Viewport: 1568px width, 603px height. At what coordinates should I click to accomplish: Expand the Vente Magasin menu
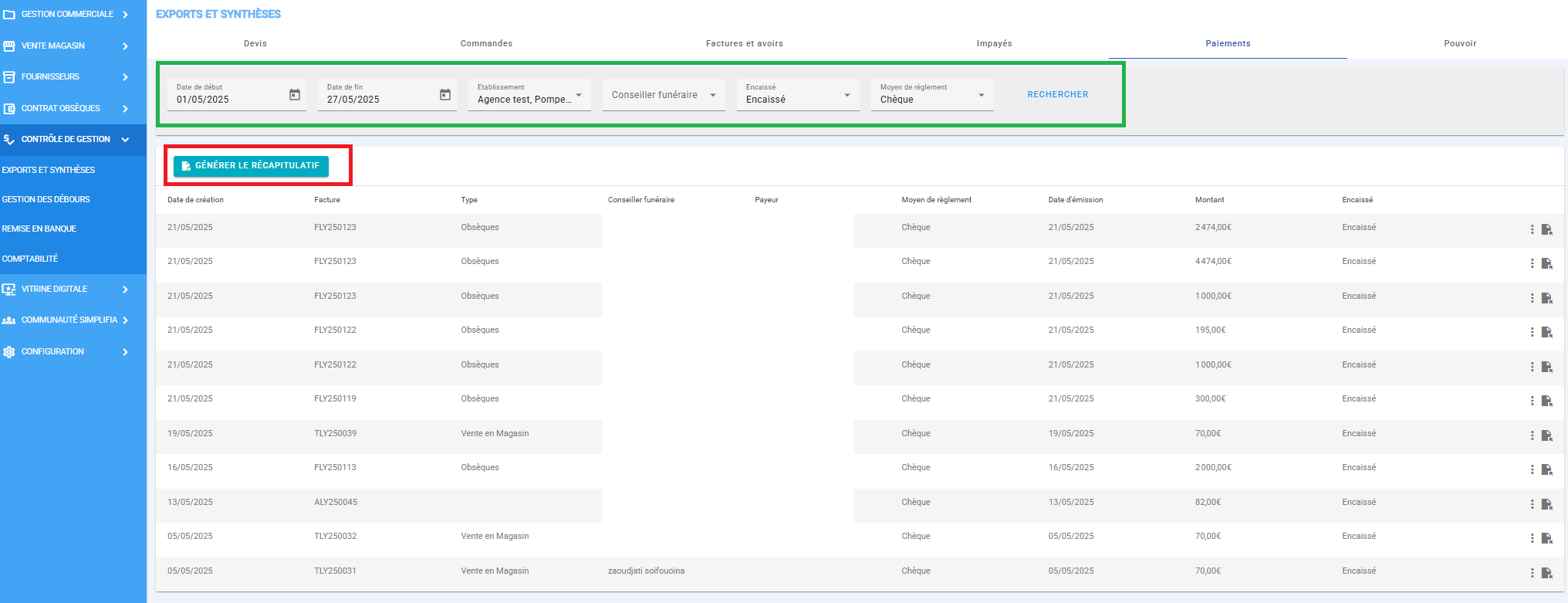pos(125,46)
